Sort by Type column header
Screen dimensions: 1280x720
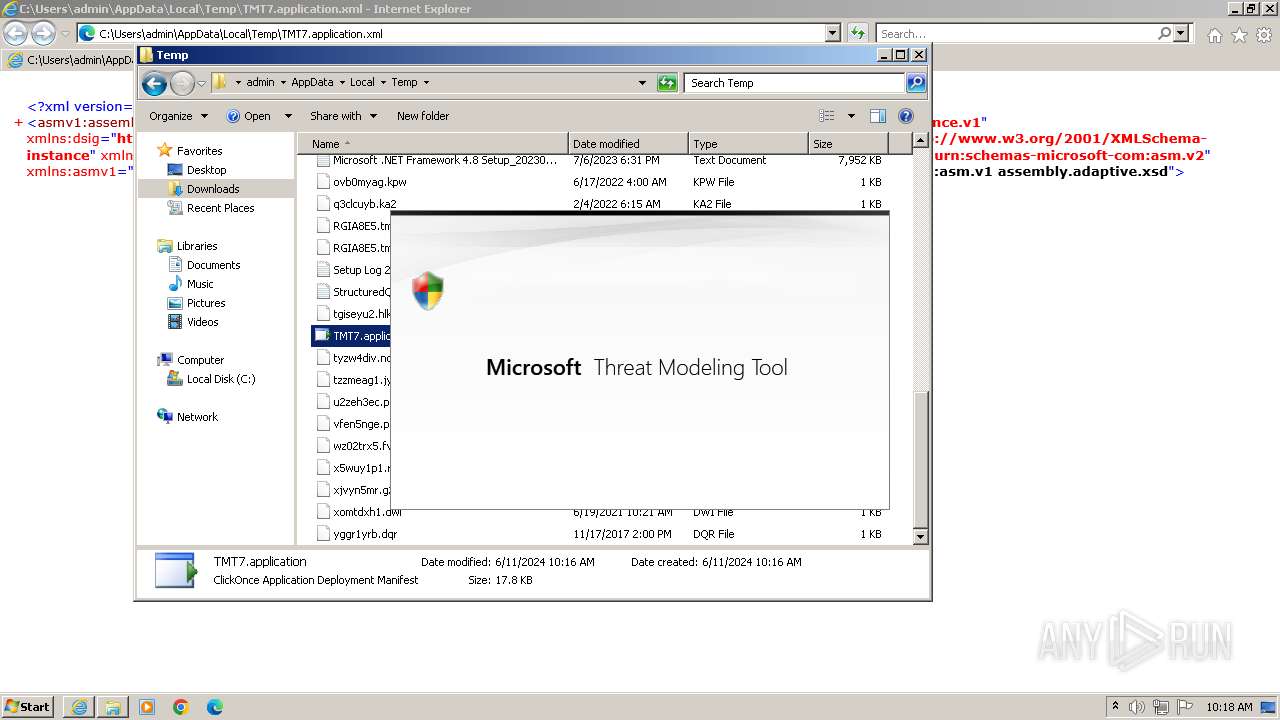(x=748, y=144)
